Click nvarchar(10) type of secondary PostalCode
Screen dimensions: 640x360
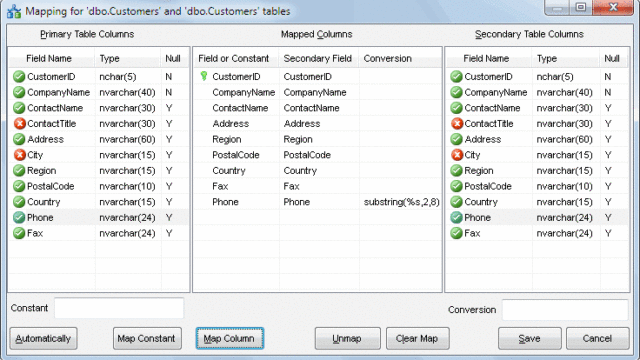564,186
